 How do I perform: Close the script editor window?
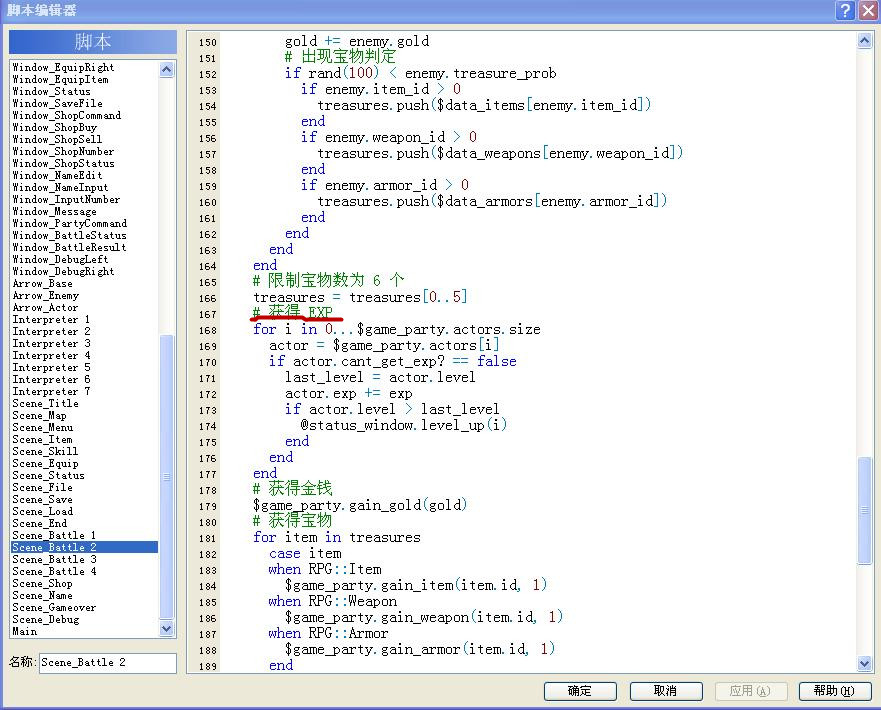point(868,10)
